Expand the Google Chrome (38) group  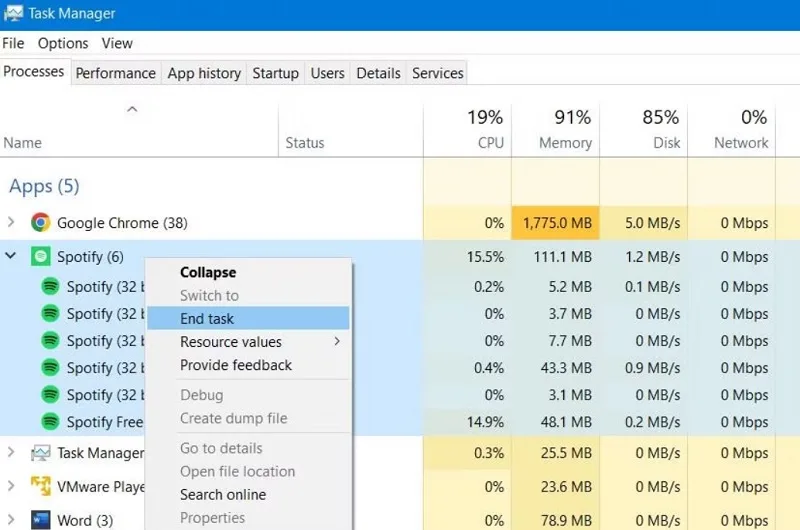pos(11,222)
